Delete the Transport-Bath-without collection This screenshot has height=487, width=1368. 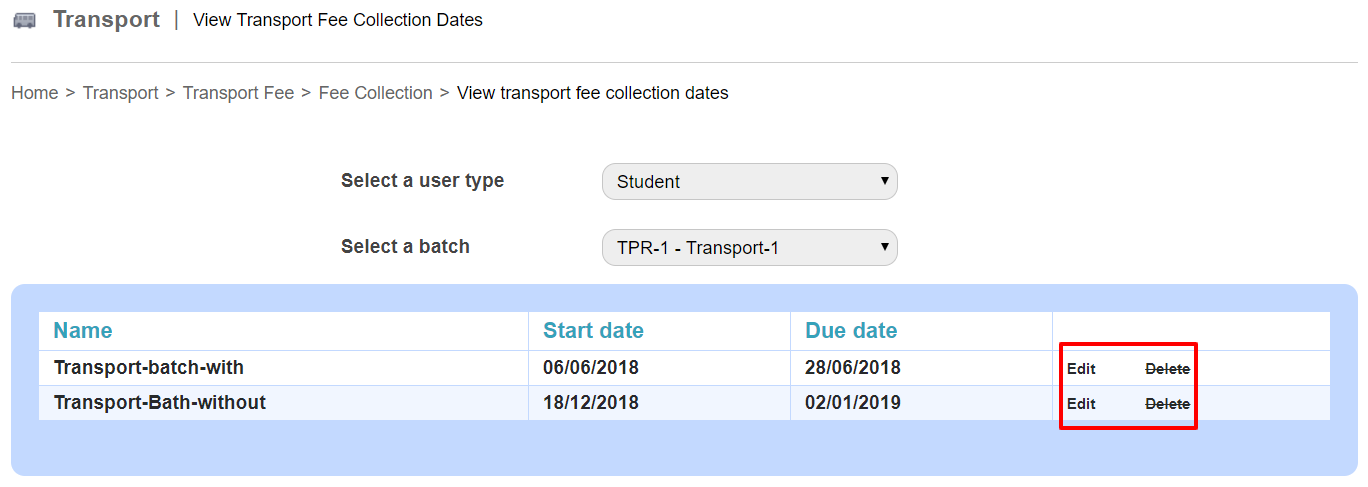tap(1167, 404)
